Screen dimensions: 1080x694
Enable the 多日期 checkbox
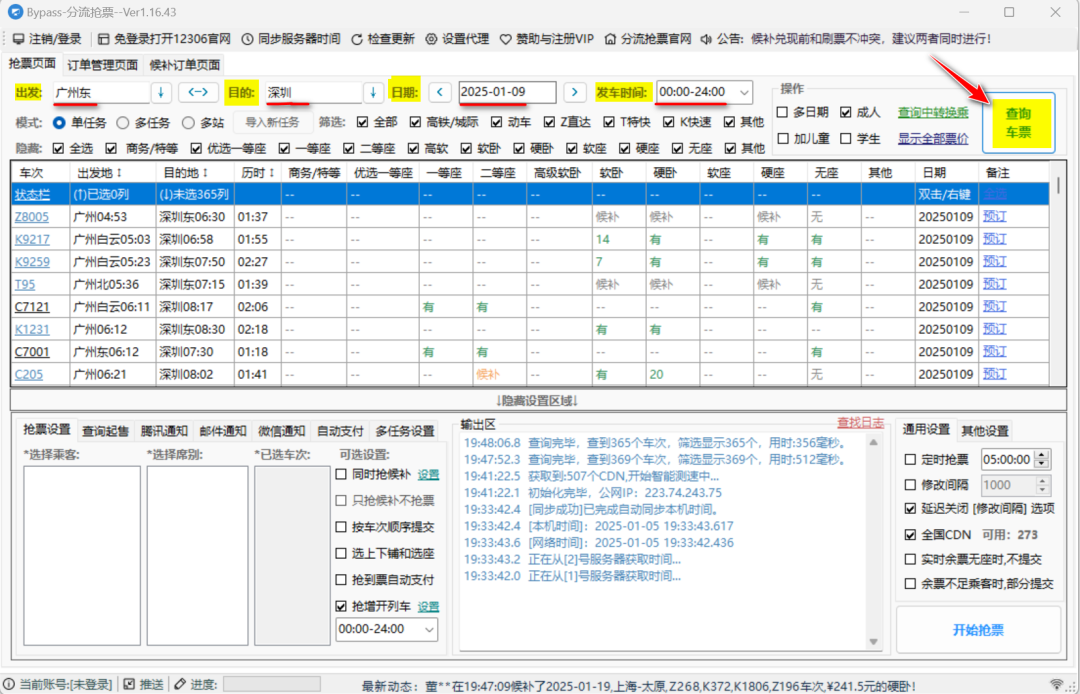pos(783,113)
